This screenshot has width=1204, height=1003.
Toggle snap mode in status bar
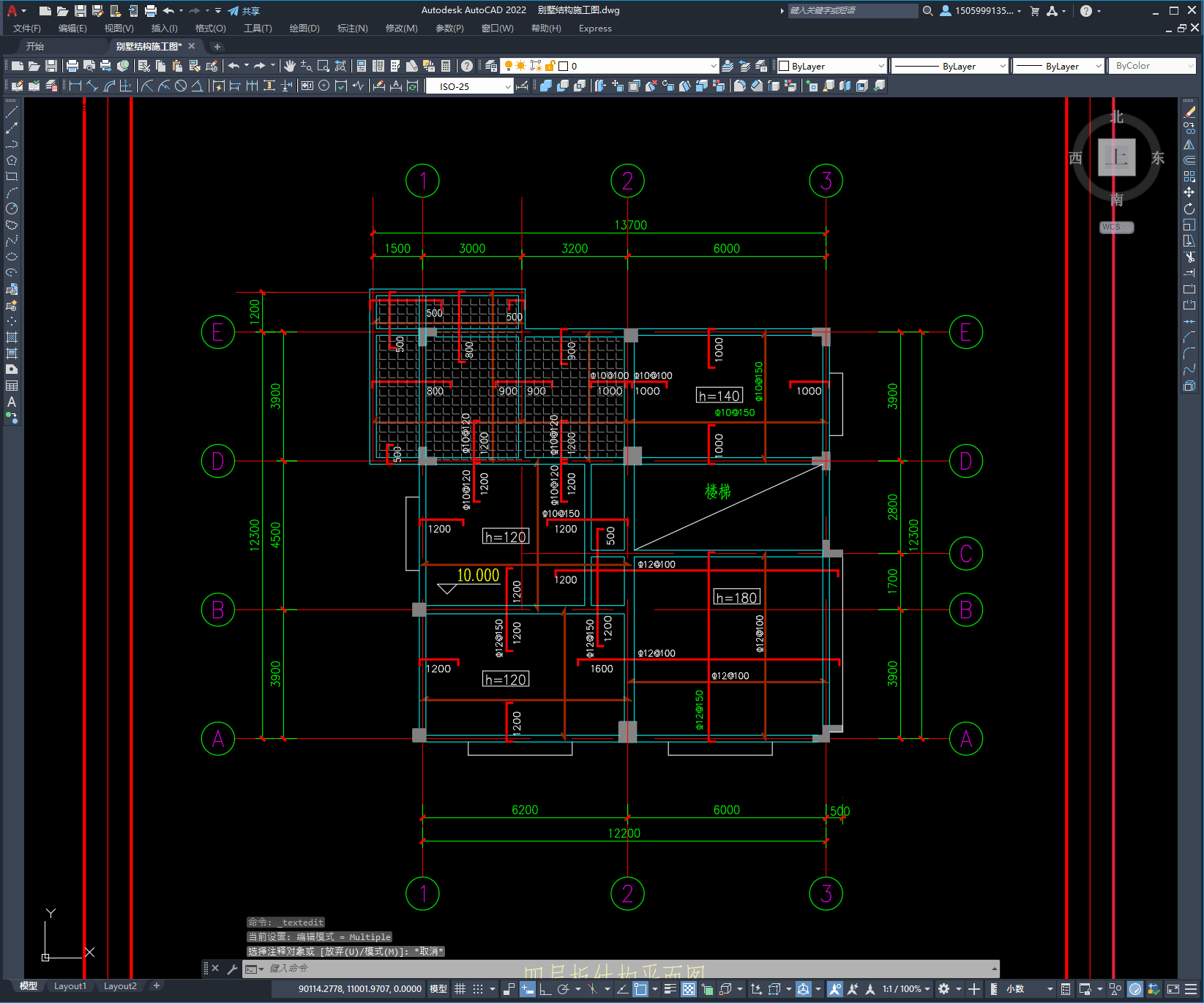[x=478, y=989]
